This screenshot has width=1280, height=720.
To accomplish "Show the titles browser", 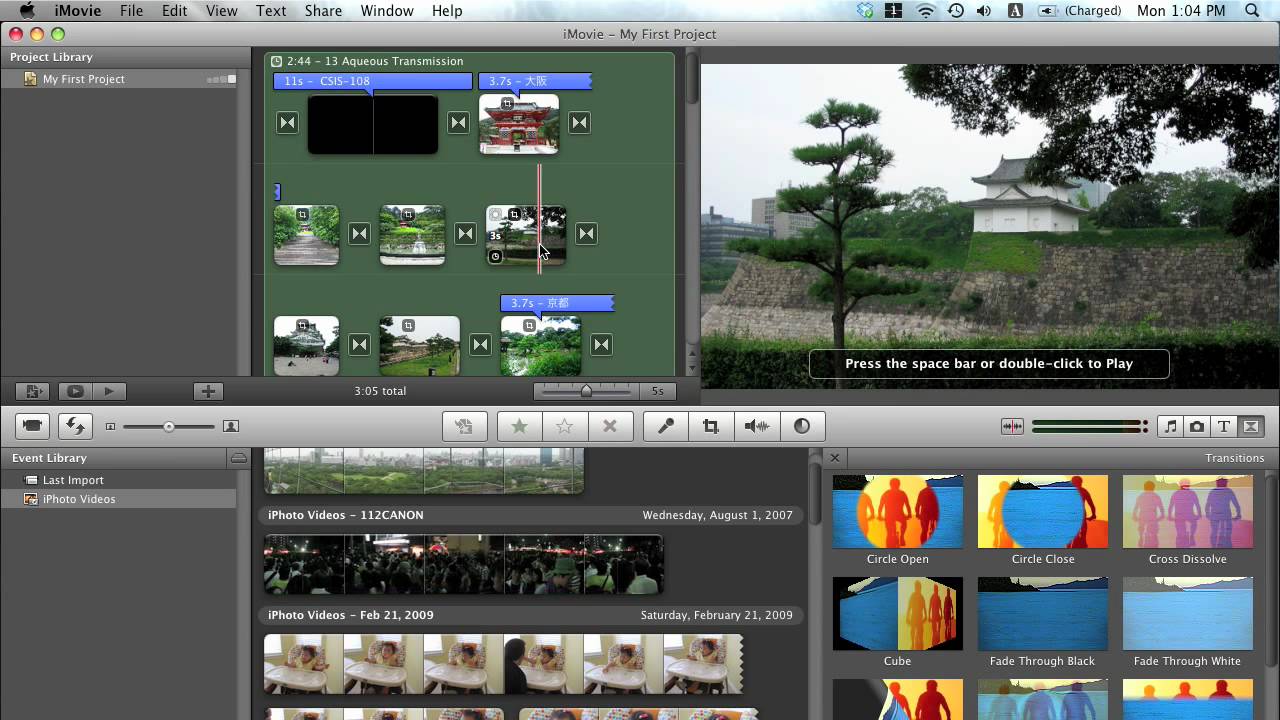I will [1224, 426].
